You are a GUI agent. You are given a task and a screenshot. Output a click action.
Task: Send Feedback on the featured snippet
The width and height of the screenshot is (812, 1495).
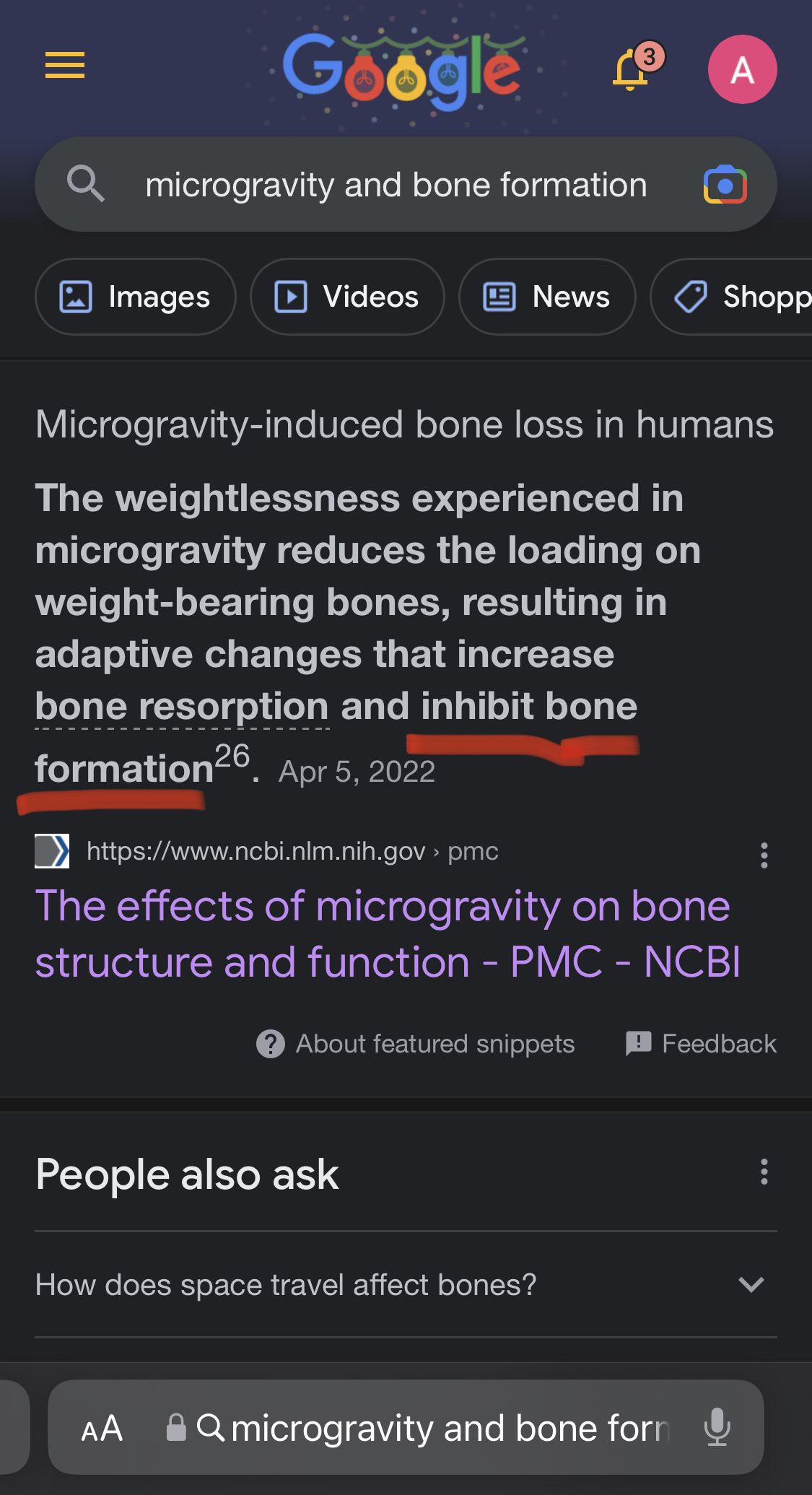click(x=702, y=1044)
